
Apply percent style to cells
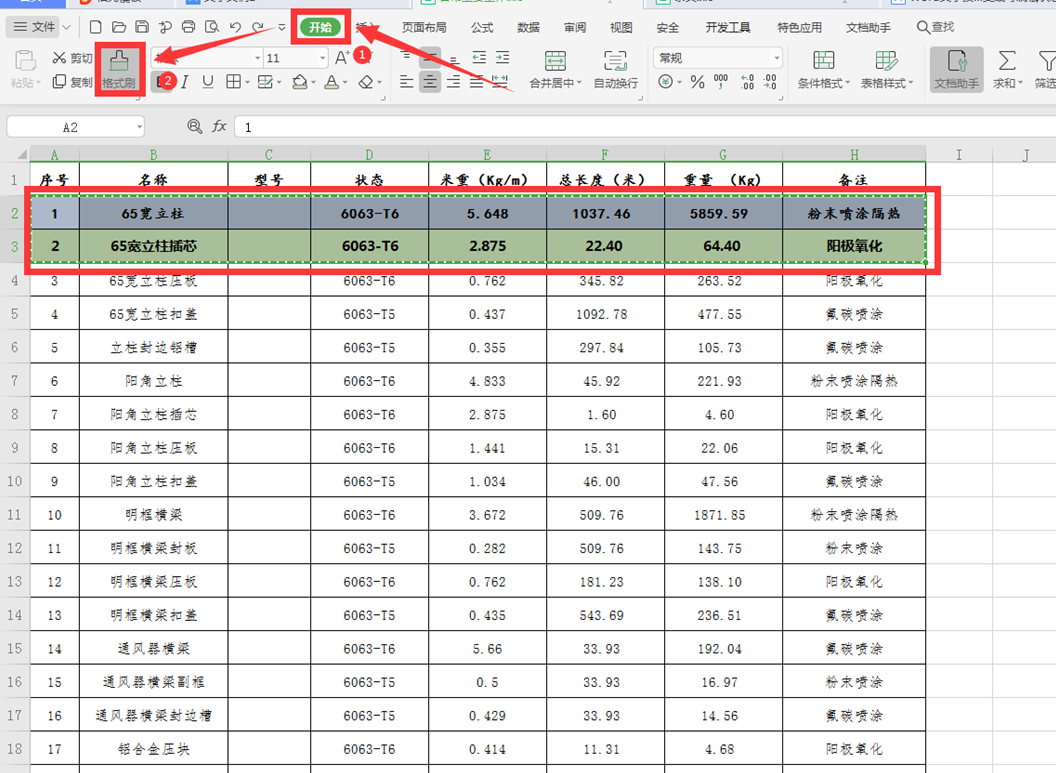(698, 82)
